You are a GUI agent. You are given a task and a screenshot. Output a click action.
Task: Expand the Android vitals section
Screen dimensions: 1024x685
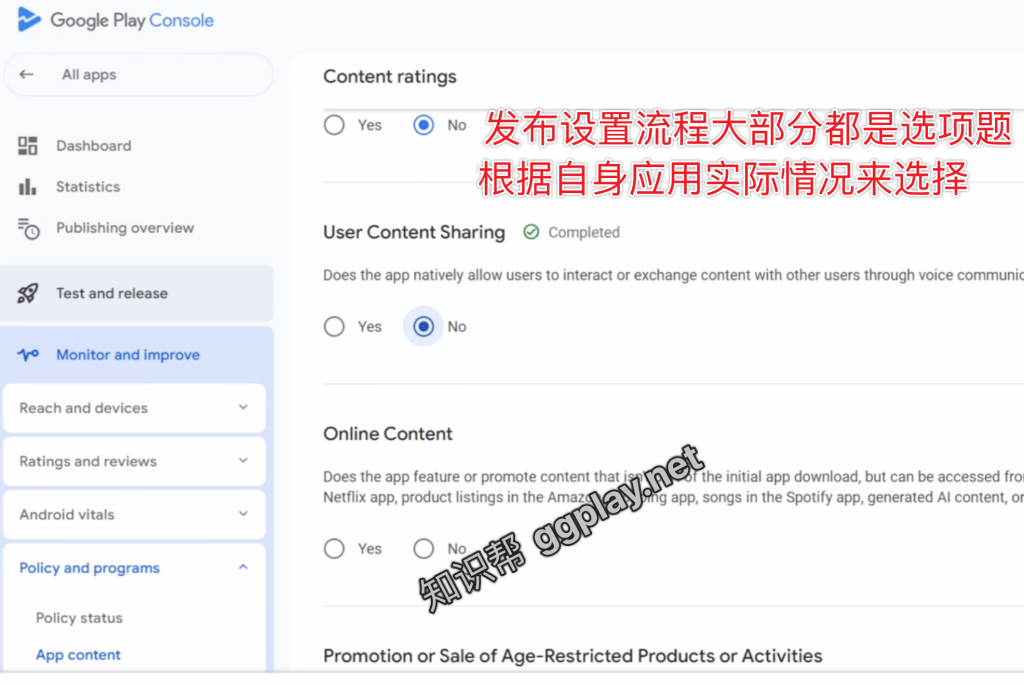(x=135, y=515)
